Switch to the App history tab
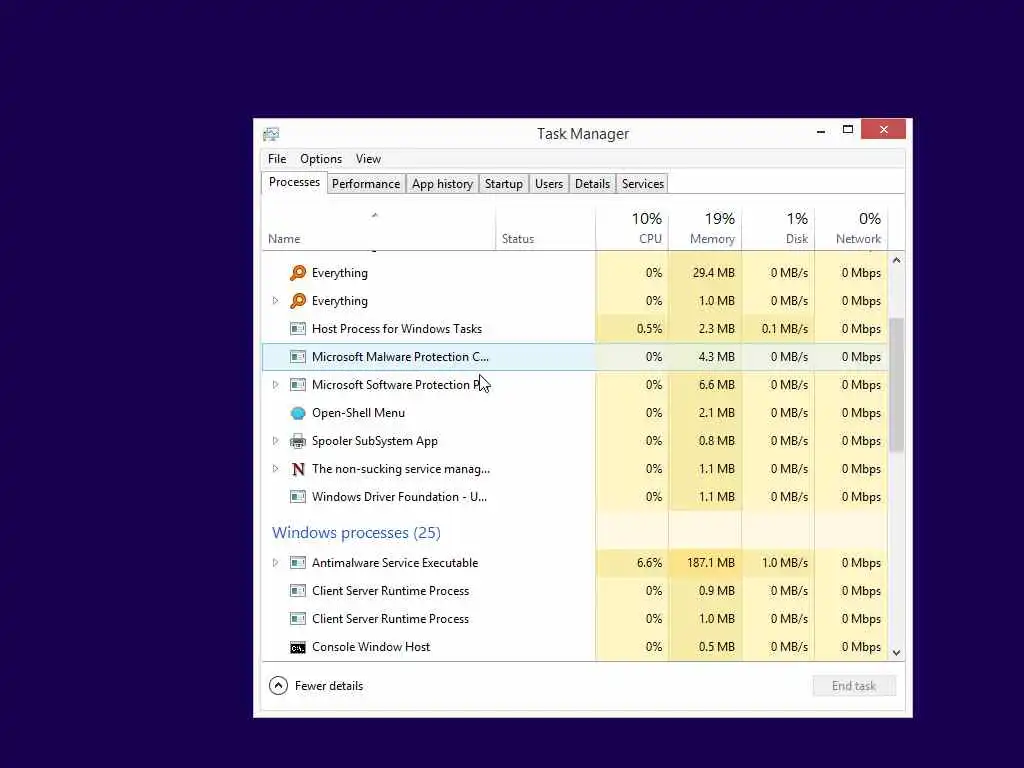1024x768 pixels. [442, 184]
